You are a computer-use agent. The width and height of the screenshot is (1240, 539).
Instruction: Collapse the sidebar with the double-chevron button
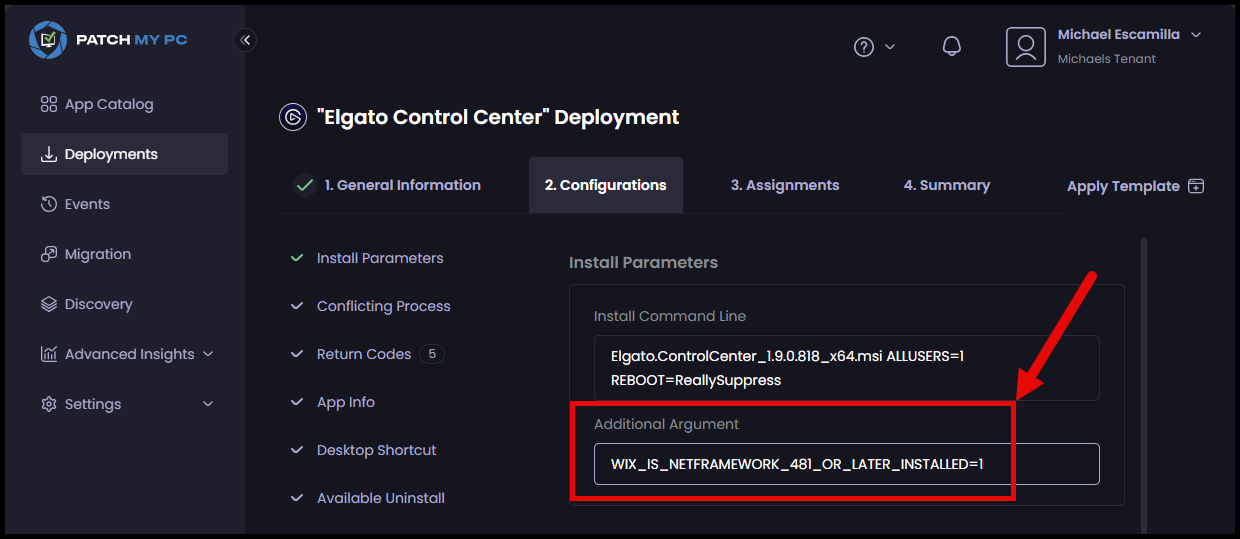point(246,40)
